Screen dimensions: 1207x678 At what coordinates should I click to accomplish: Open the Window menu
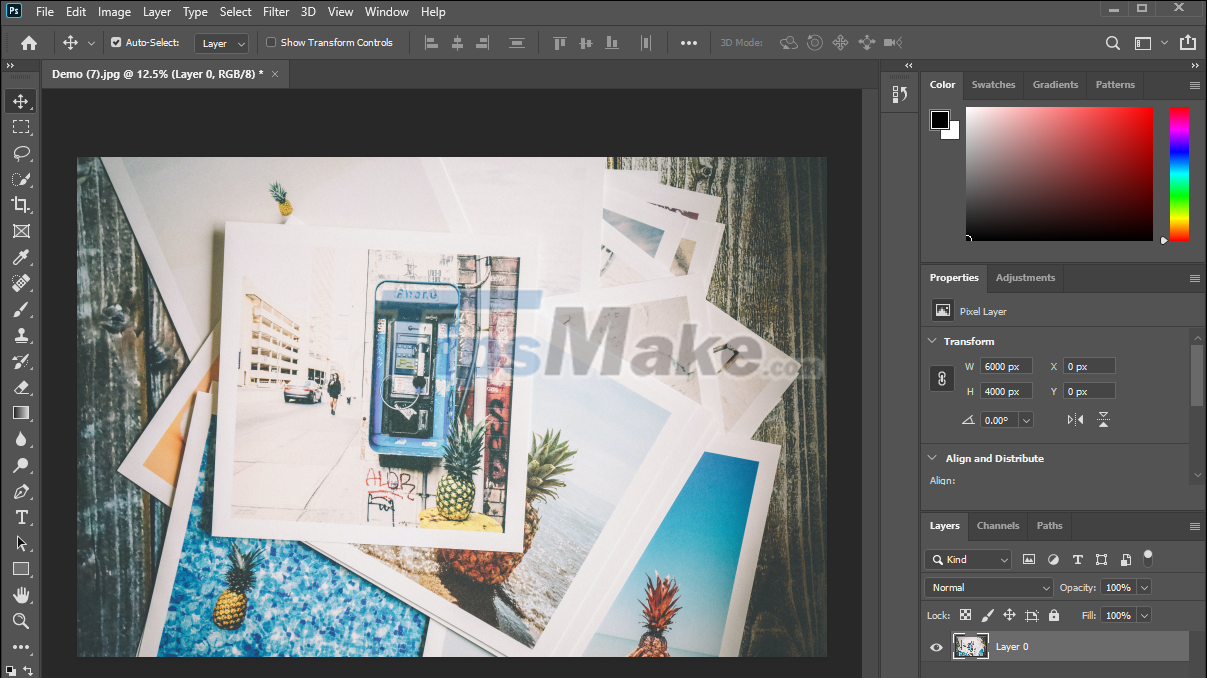click(x=386, y=12)
